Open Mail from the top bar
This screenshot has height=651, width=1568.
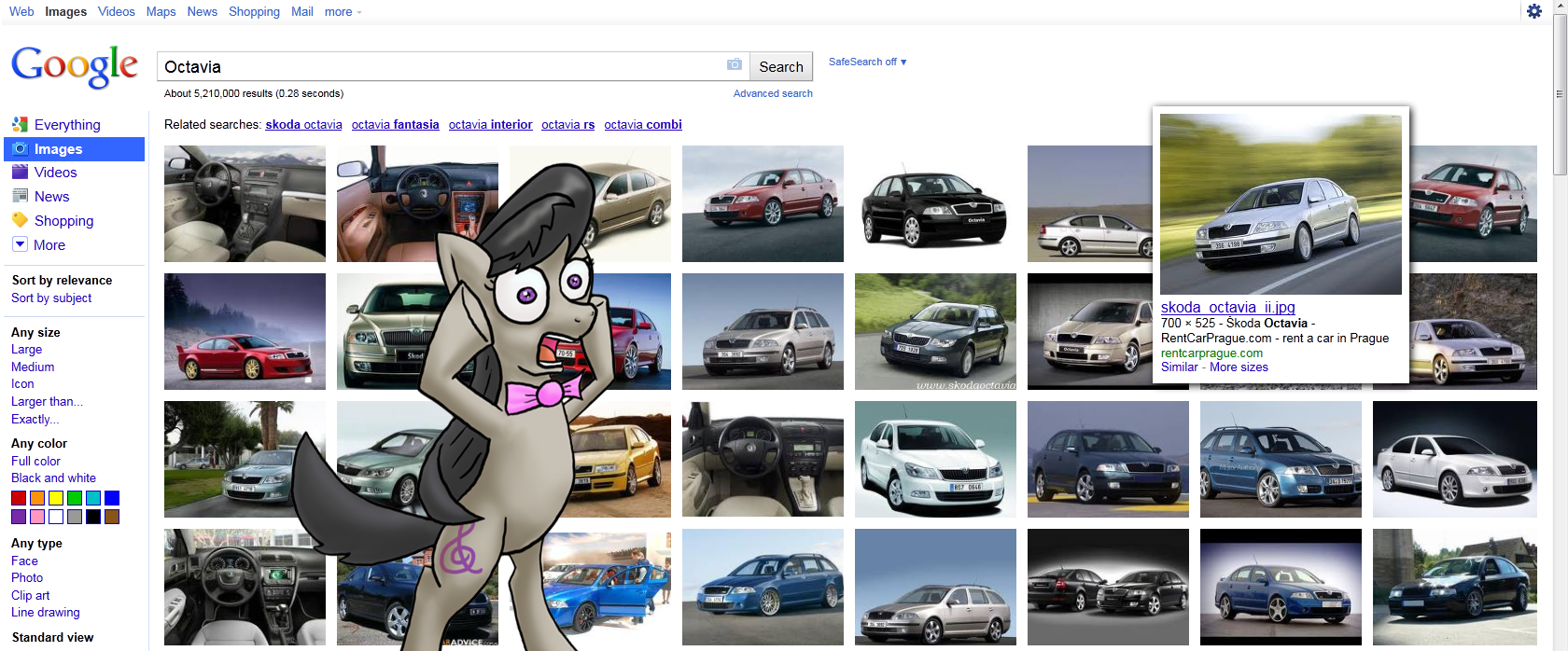coord(301,11)
